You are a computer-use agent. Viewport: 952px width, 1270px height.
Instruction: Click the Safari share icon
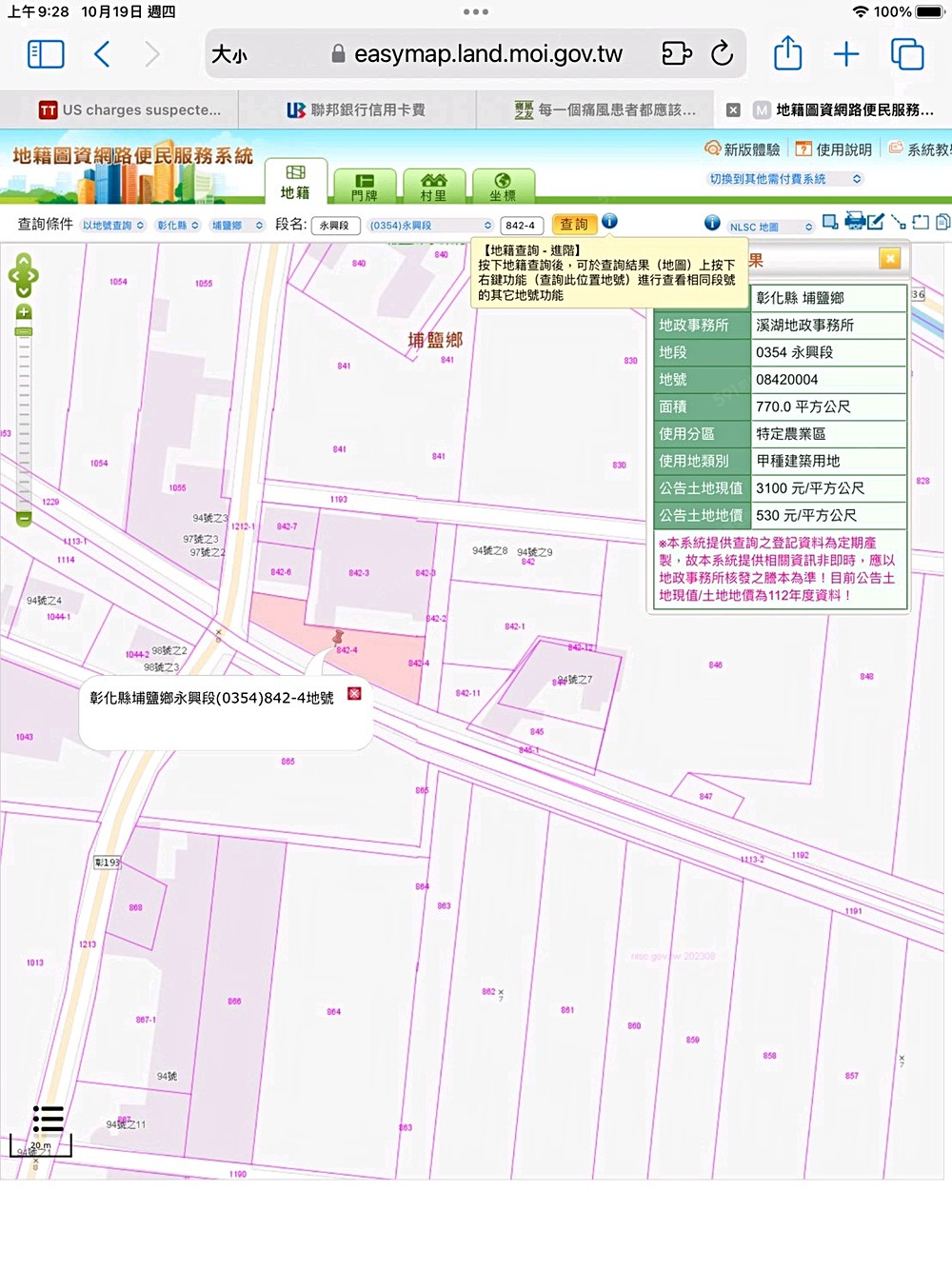(787, 54)
